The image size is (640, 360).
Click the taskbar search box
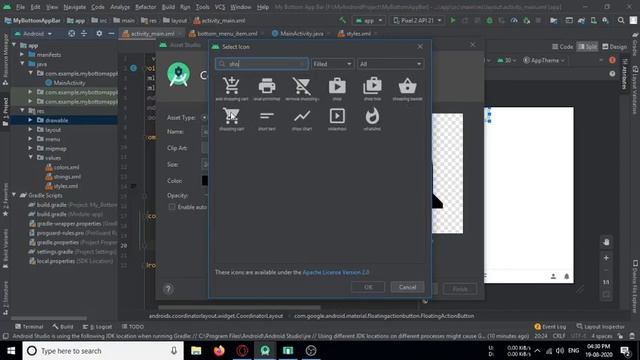click(102, 351)
